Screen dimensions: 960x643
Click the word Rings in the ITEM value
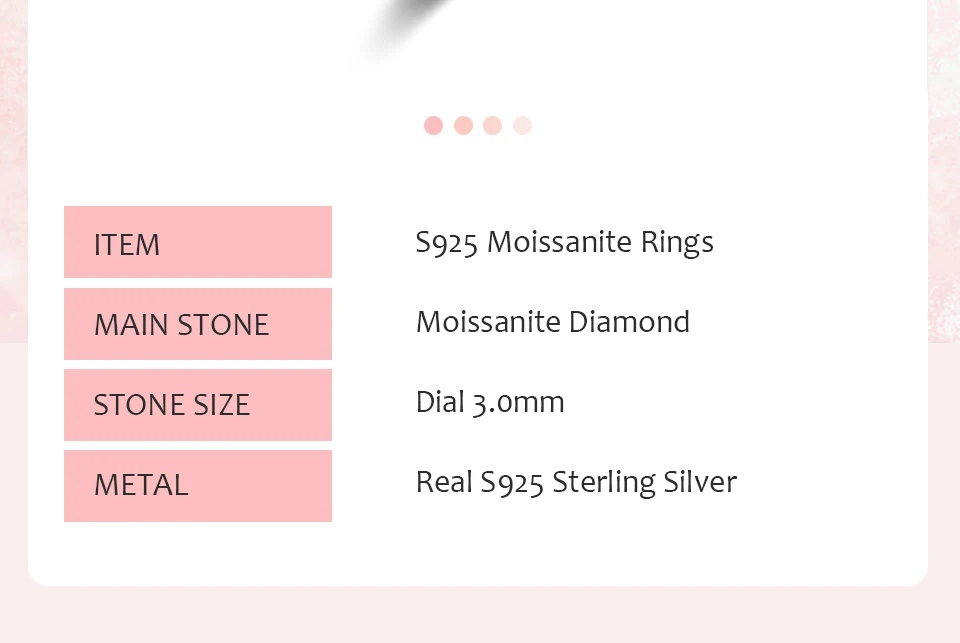tap(679, 243)
